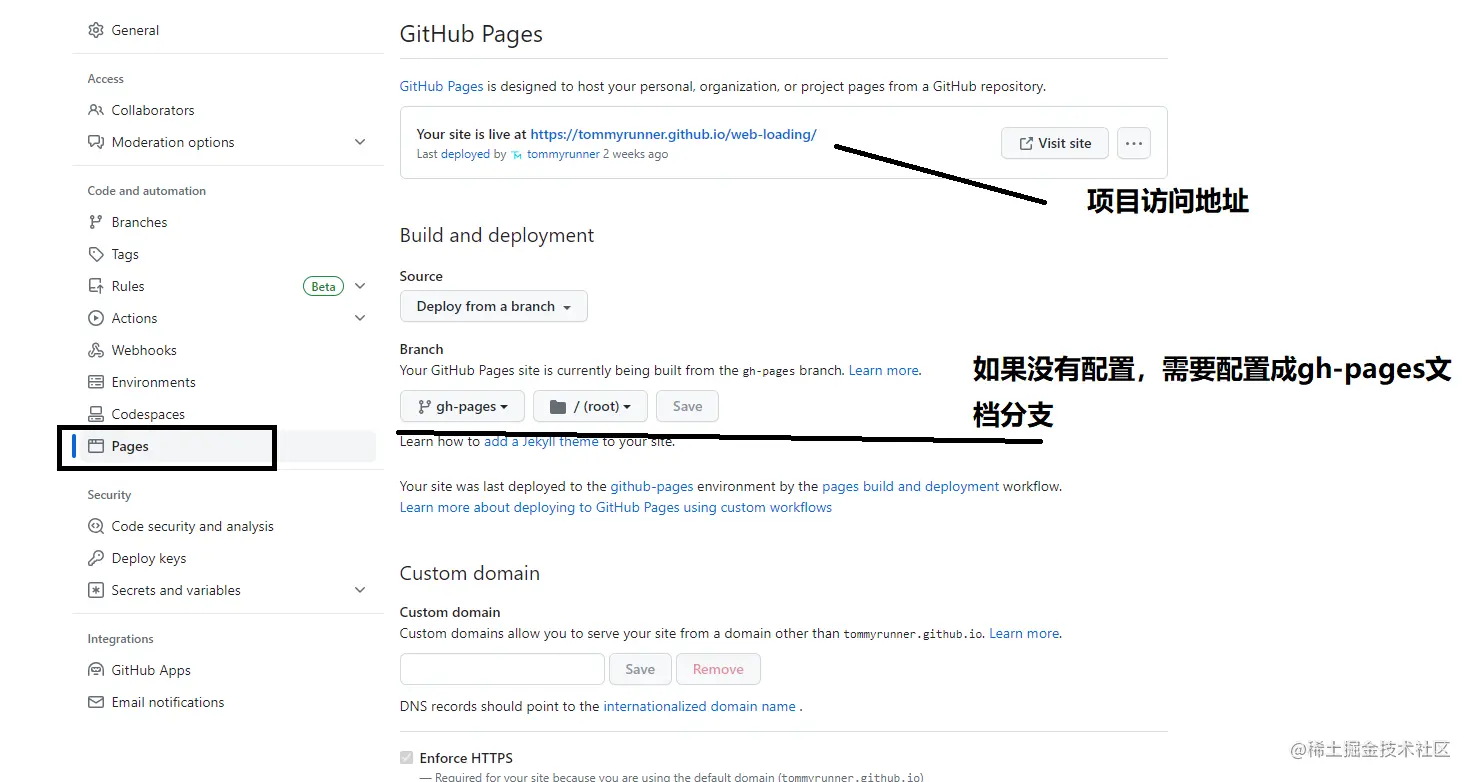Image resolution: width=1473 pixels, height=782 pixels.
Task: Open General settings page
Action: click(x=135, y=30)
